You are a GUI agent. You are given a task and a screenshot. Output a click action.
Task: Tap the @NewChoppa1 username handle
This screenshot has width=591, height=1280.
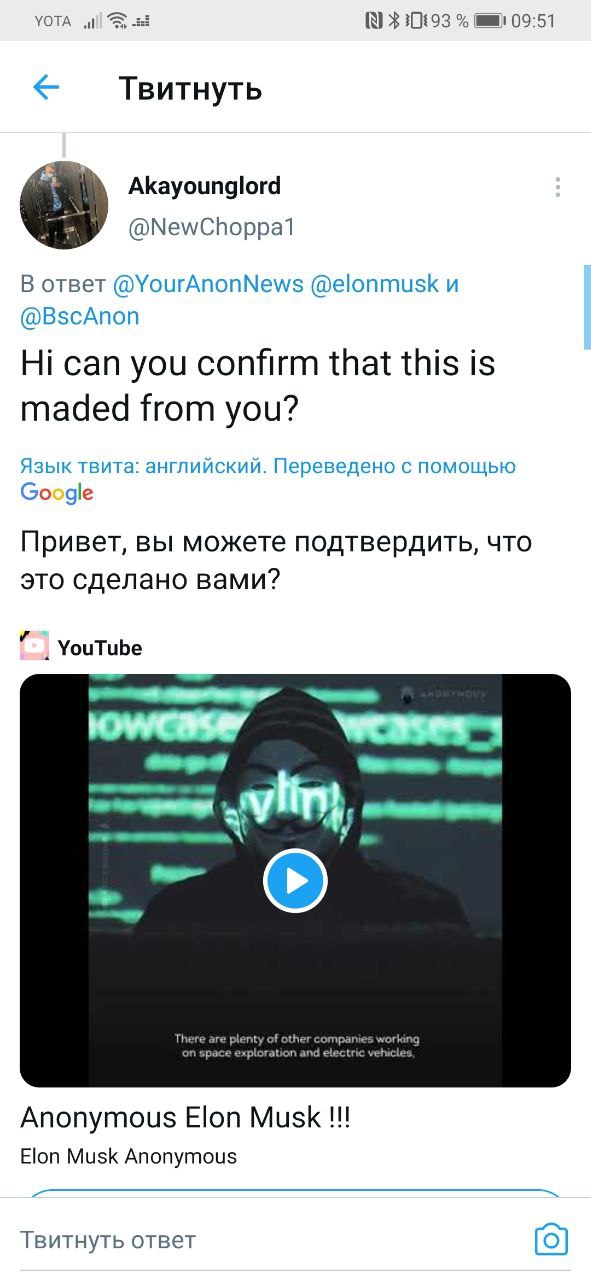point(212,228)
